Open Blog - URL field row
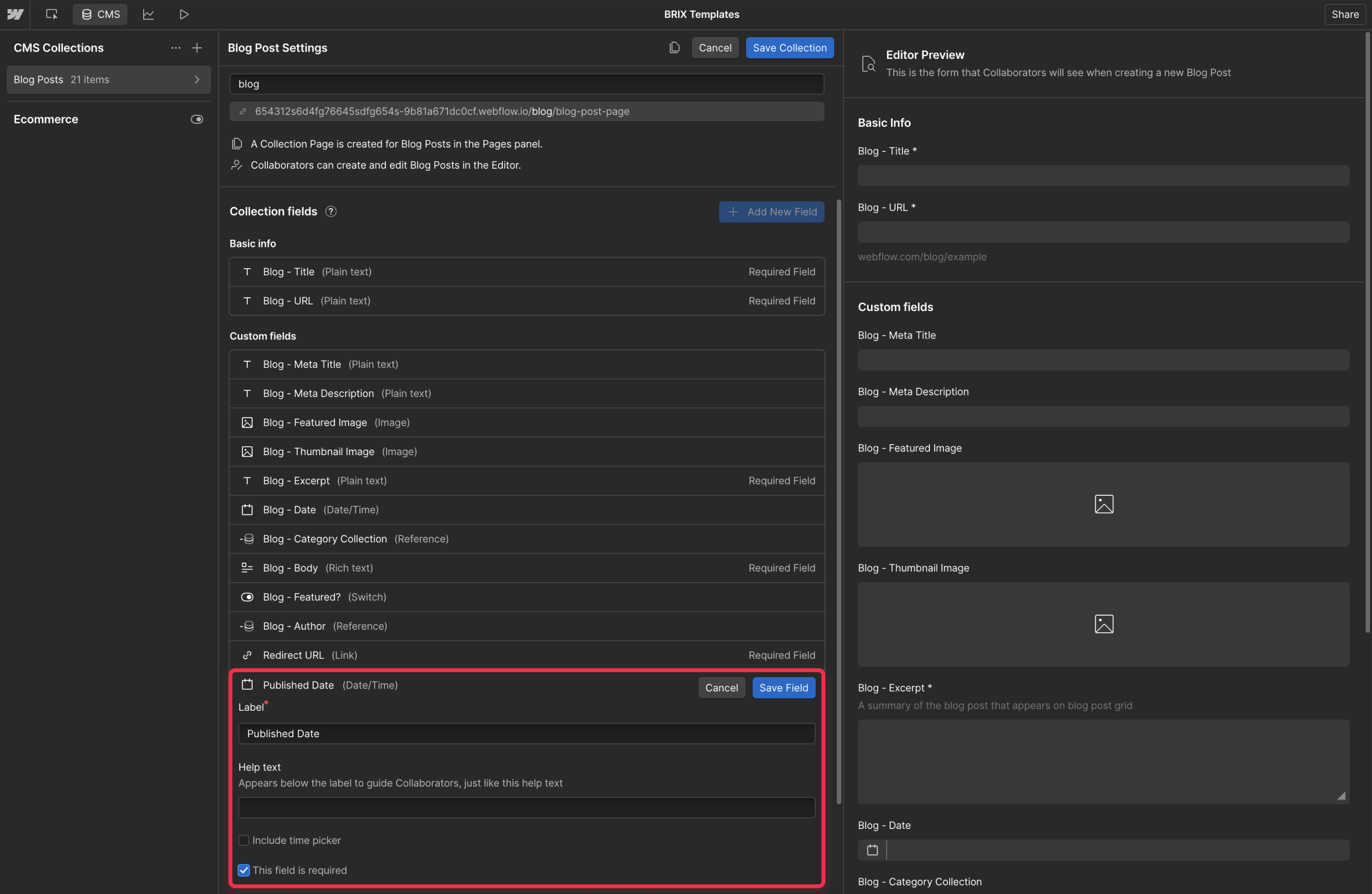This screenshot has height=894, width=1372. [526, 301]
